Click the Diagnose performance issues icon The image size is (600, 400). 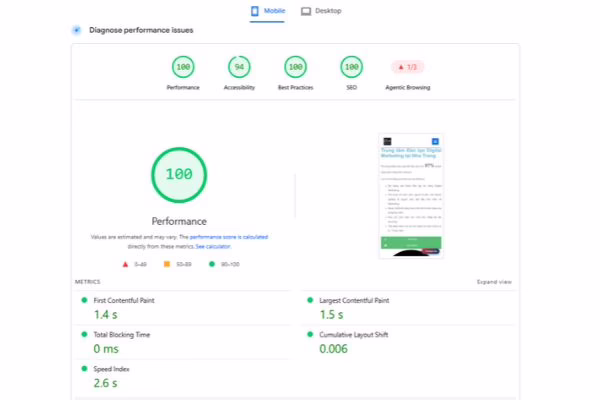pyautogui.click(x=77, y=30)
